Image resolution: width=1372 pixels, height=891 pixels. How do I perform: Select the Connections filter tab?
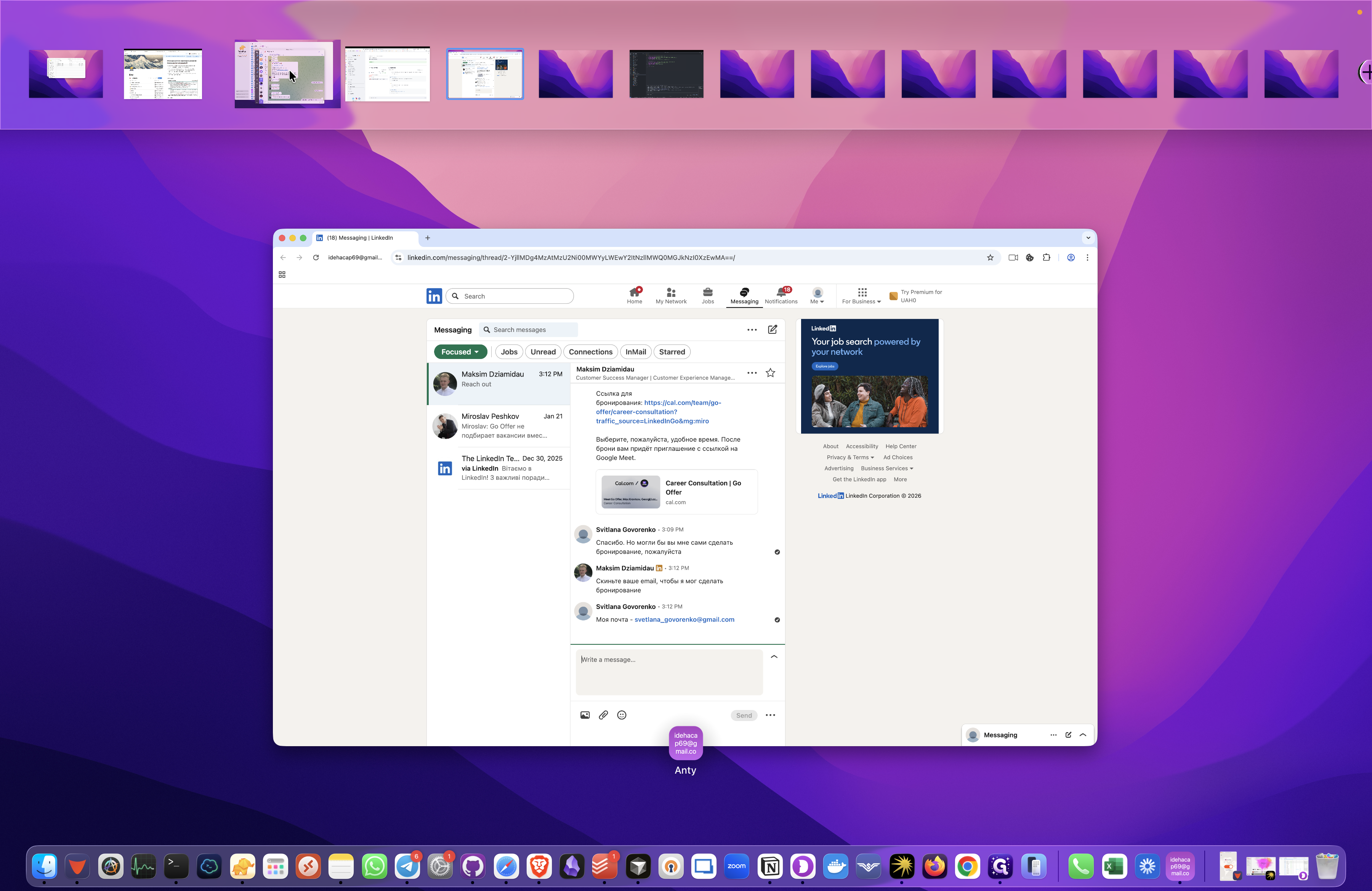(x=590, y=352)
